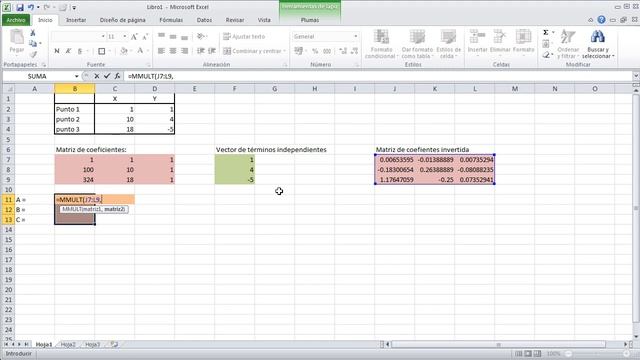The width and height of the screenshot is (640, 360).
Task: Click the Save icon in quick access toolbar
Action: tap(20, 7)
